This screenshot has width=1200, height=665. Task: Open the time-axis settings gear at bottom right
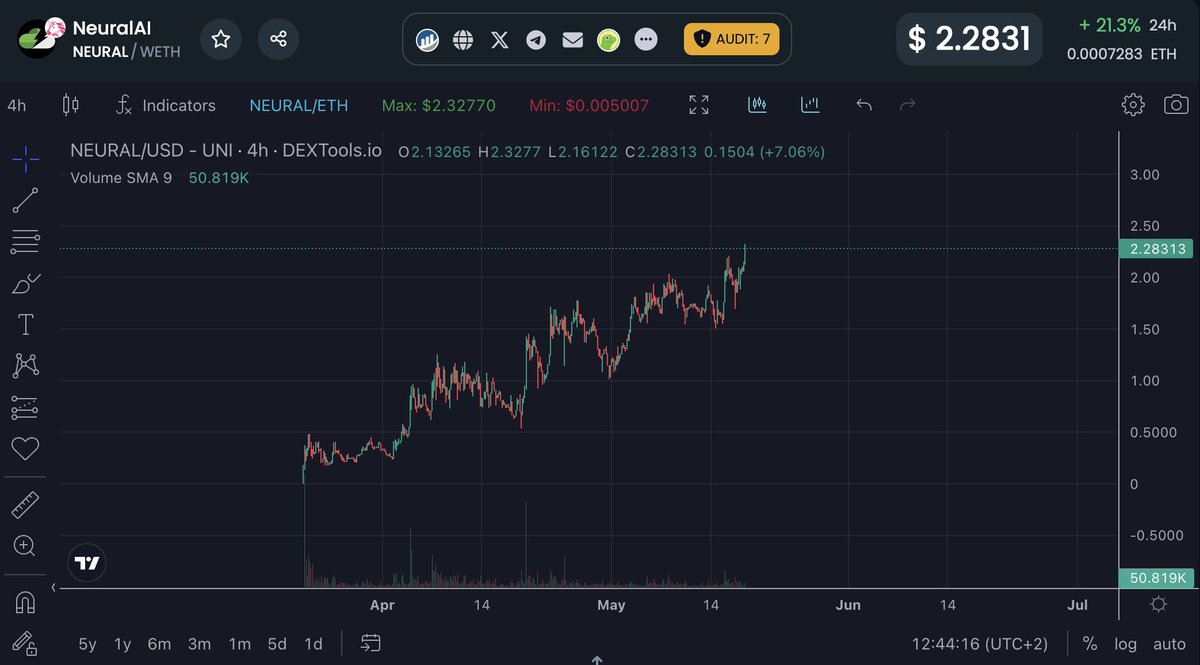pos(1158,604)
